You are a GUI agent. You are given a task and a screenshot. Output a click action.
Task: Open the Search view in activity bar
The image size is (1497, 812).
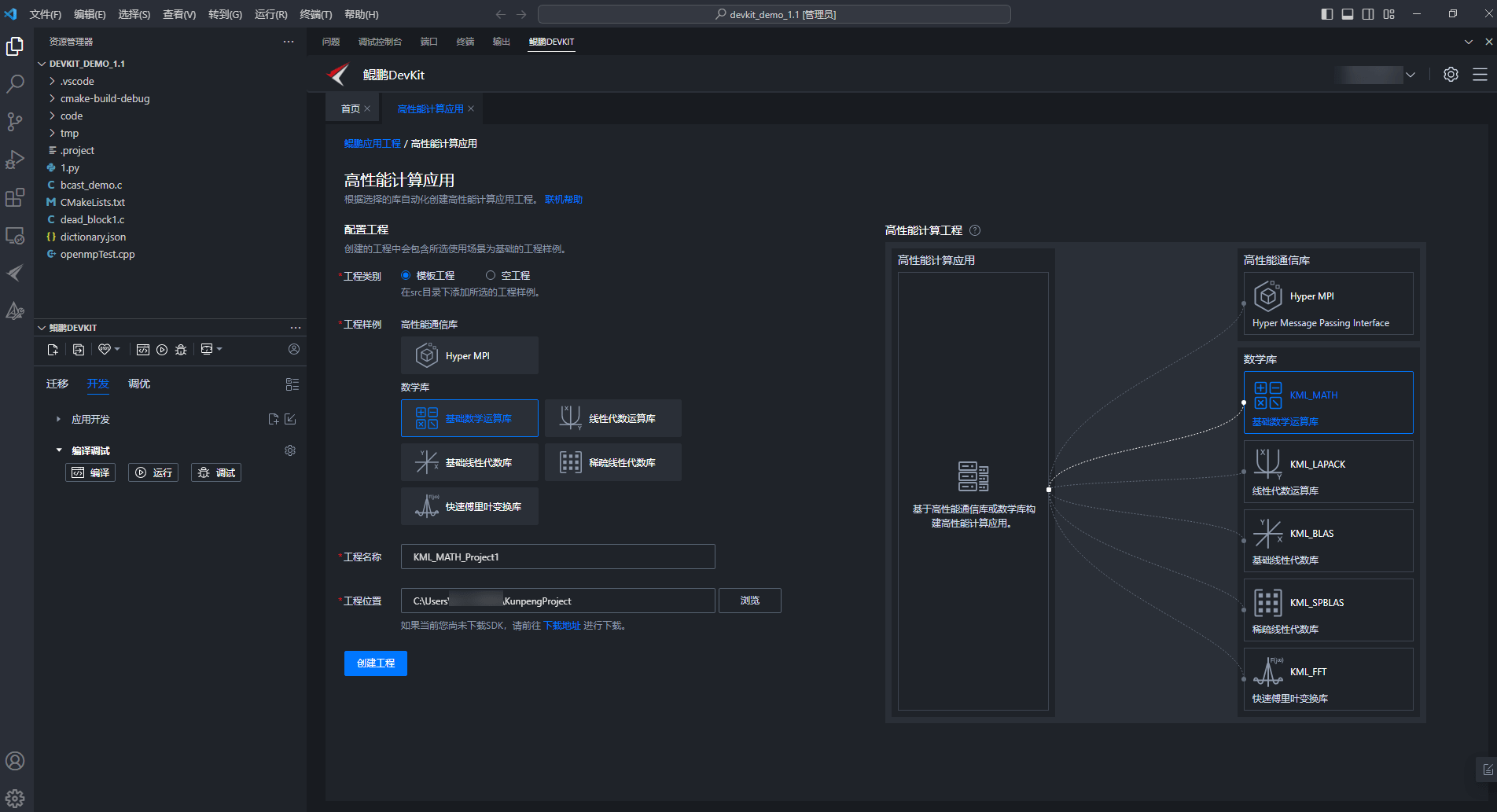(x=15, y=84)
